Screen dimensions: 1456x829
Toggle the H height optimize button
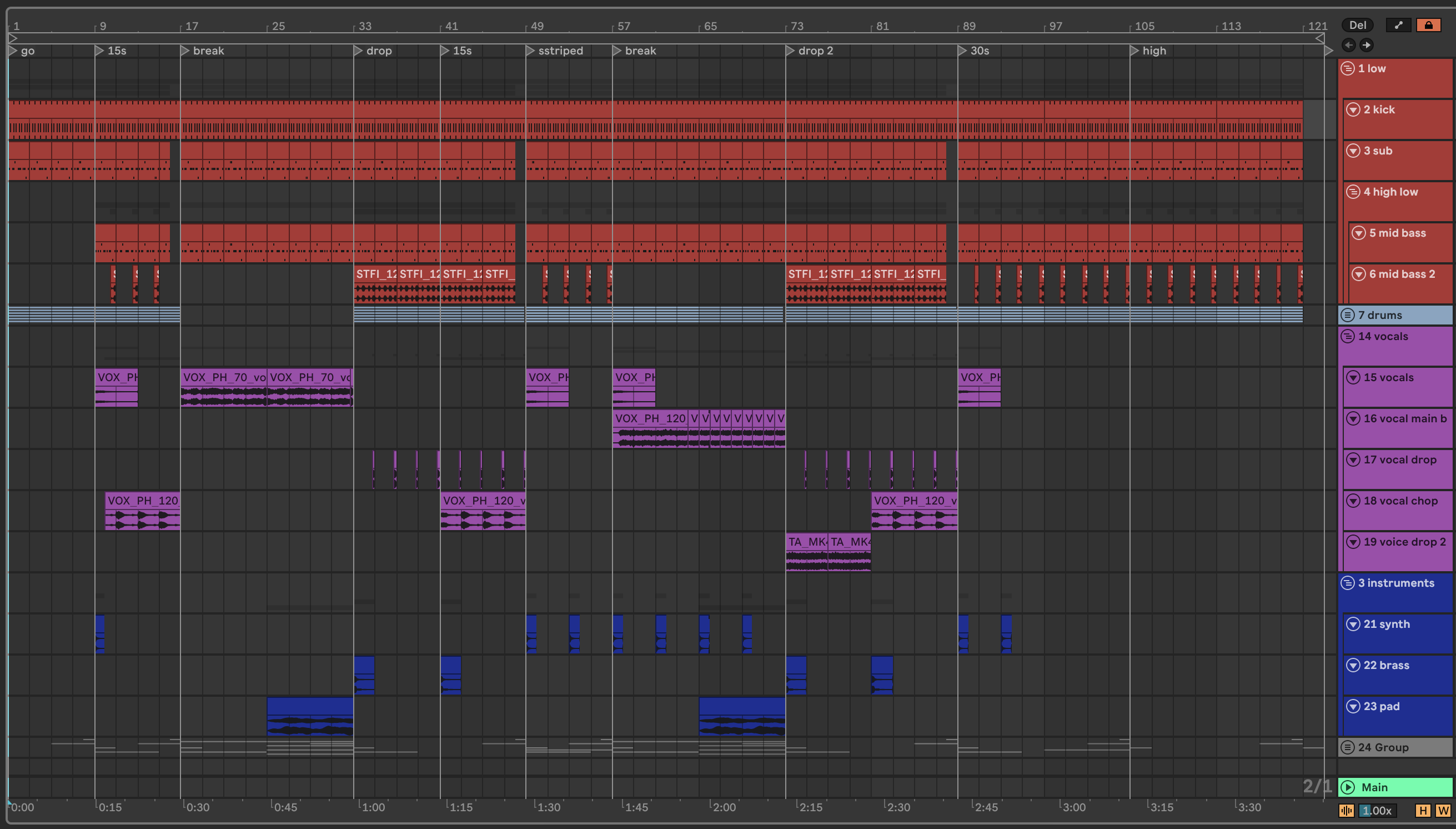(x=1423, y=810)
